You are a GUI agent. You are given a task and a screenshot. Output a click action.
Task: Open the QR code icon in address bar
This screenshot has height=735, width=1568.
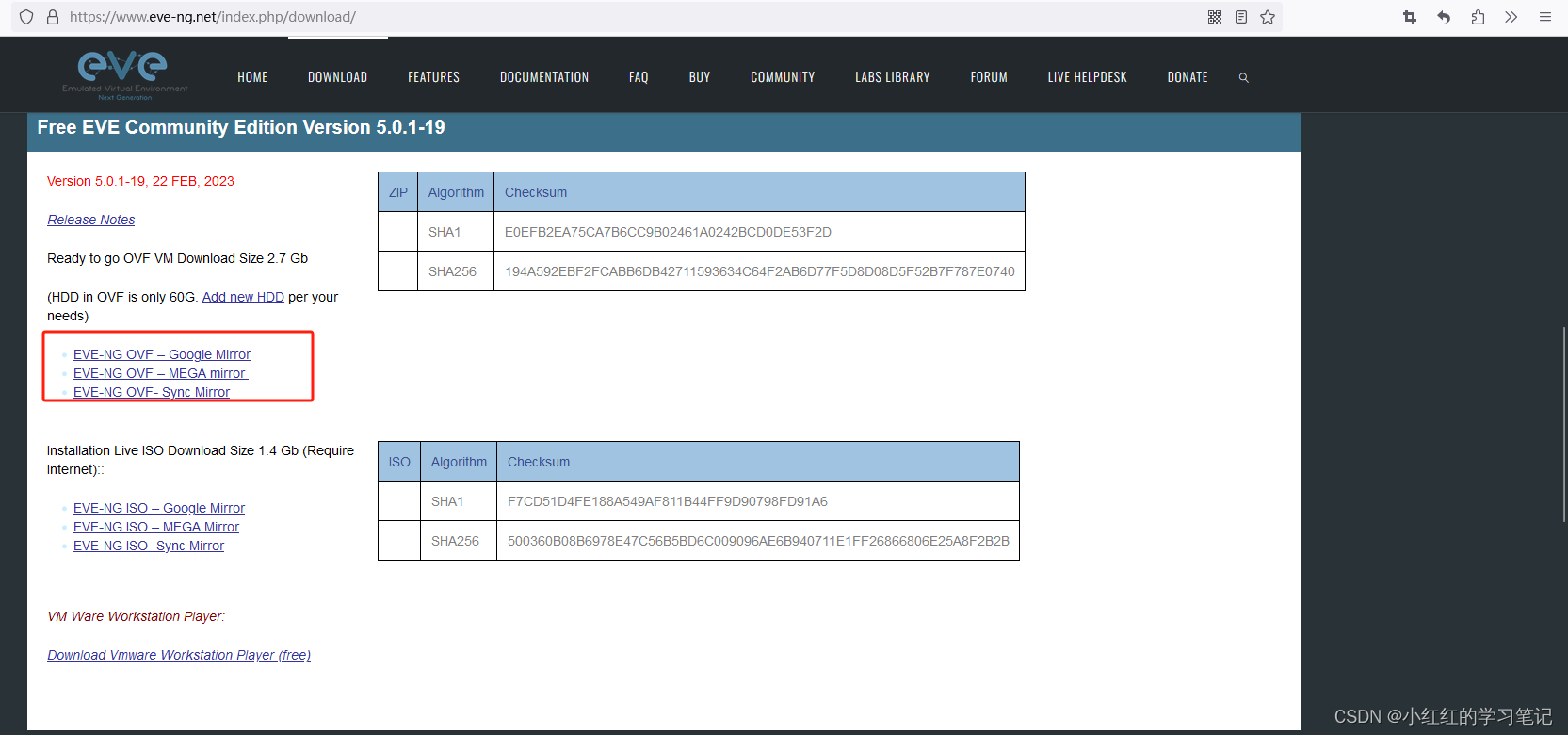click(1215, 17)
